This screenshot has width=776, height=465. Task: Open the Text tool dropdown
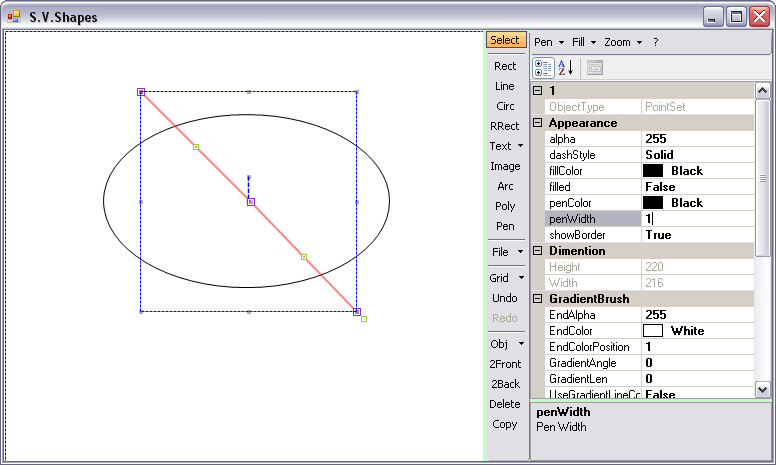pyautogui.click(x=505, y=146)
